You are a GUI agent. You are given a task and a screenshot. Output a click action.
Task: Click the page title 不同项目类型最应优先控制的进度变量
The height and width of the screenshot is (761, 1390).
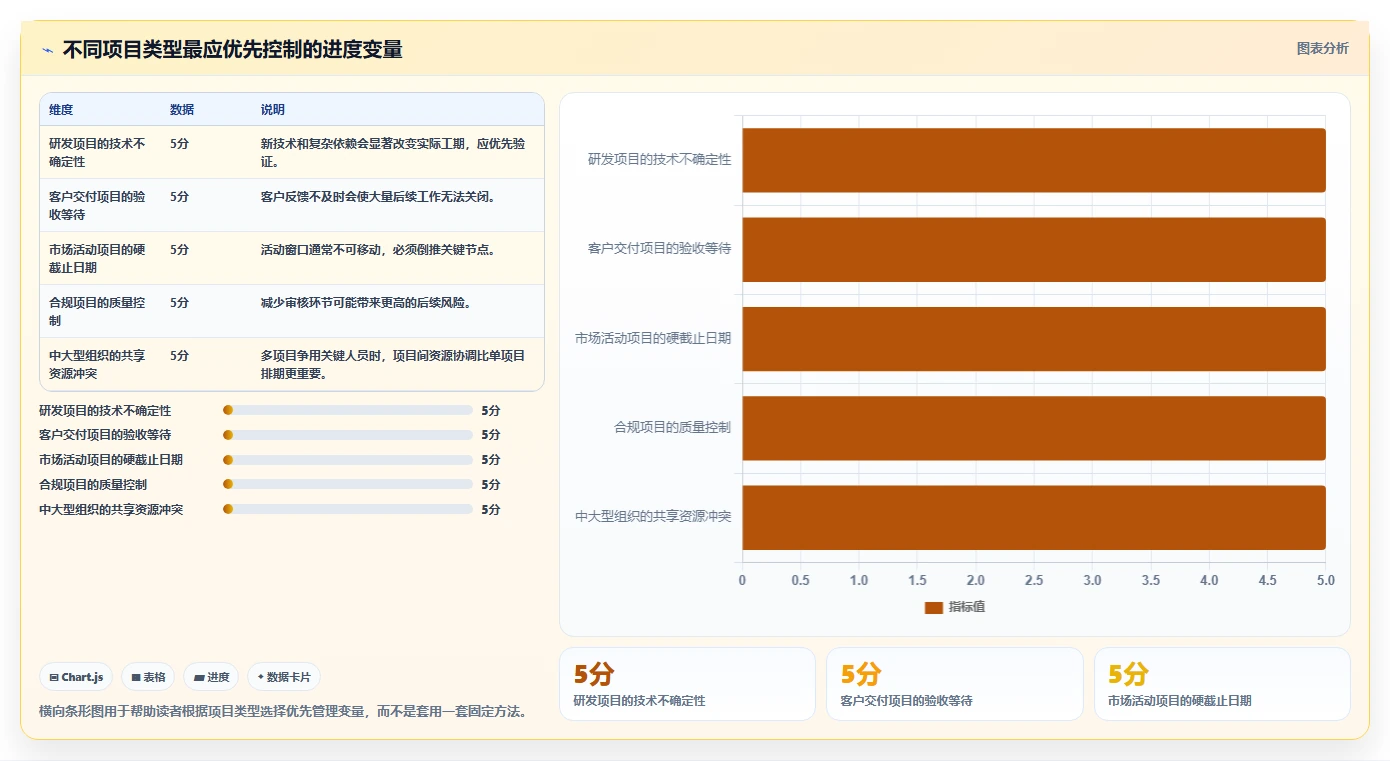[232, 49]
